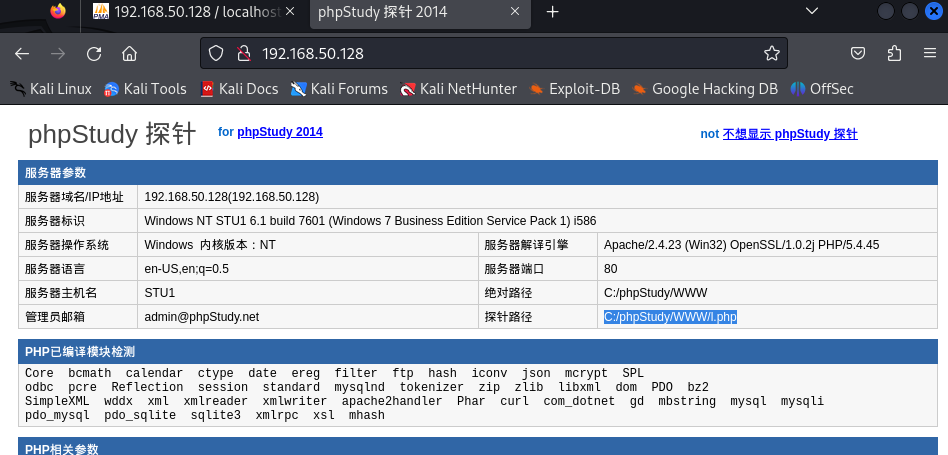The width and height of the screenshot is (948, 455).
Task: Open the Pocket save icon
Action: click(858, 53)
